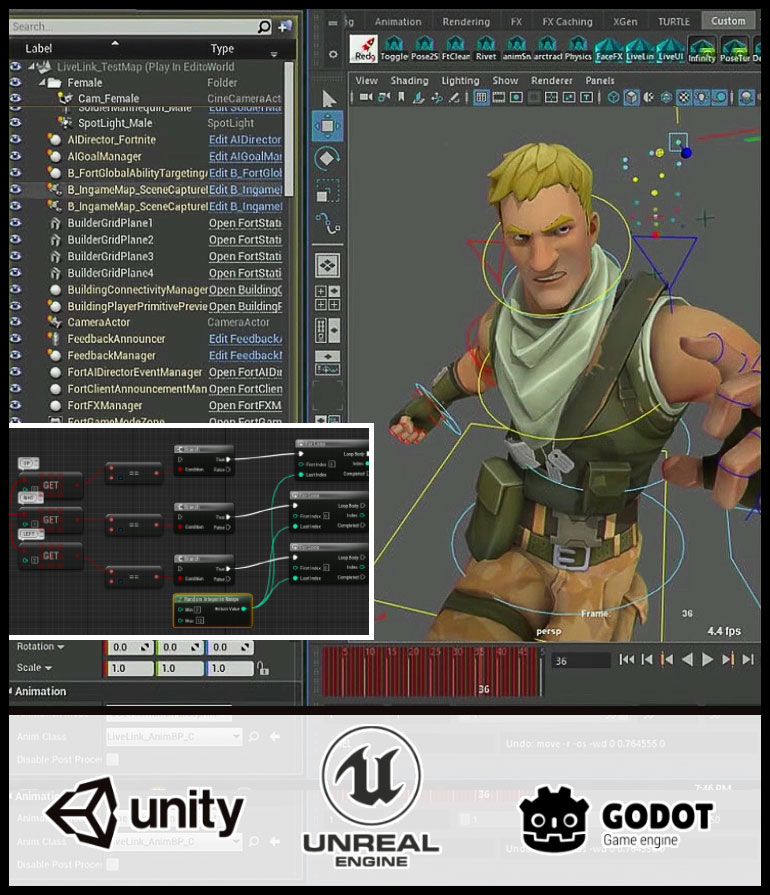
Task: Open the Rotation dropdown arrow
Action: click(61, 647)
